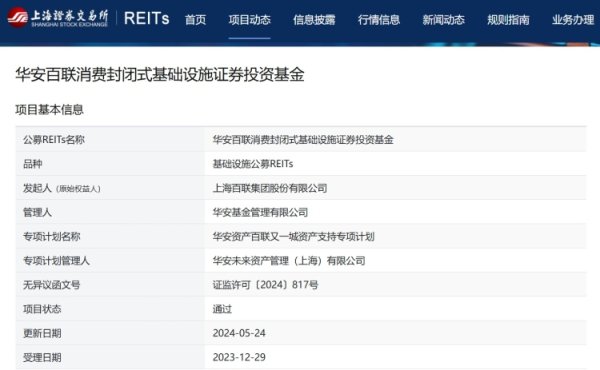Click the 专项计划名称 label
The image size is (600, 370).
click(x=52, y=236)
